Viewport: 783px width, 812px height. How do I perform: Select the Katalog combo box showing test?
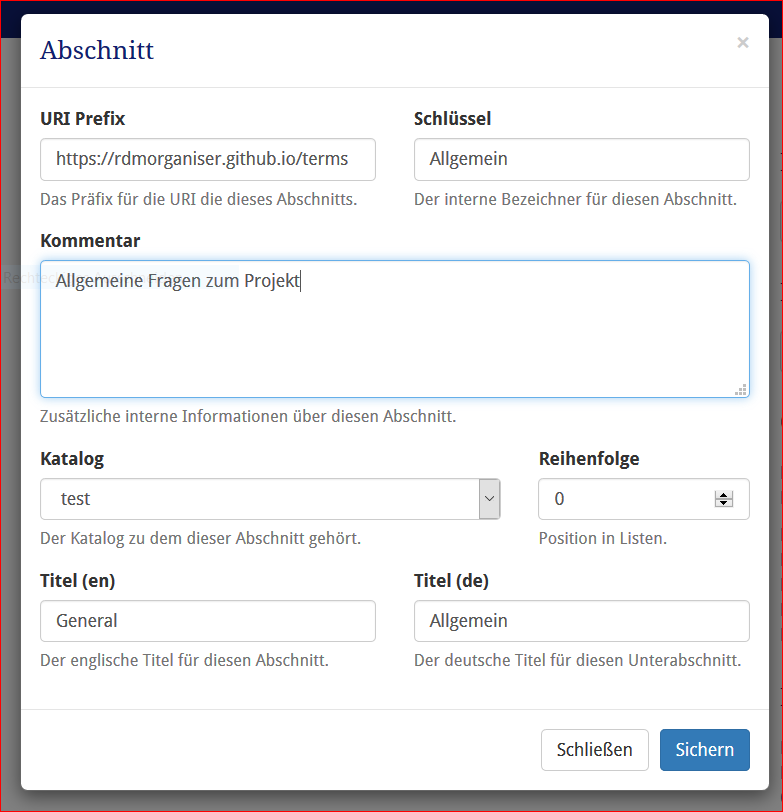tap(270, 499)
